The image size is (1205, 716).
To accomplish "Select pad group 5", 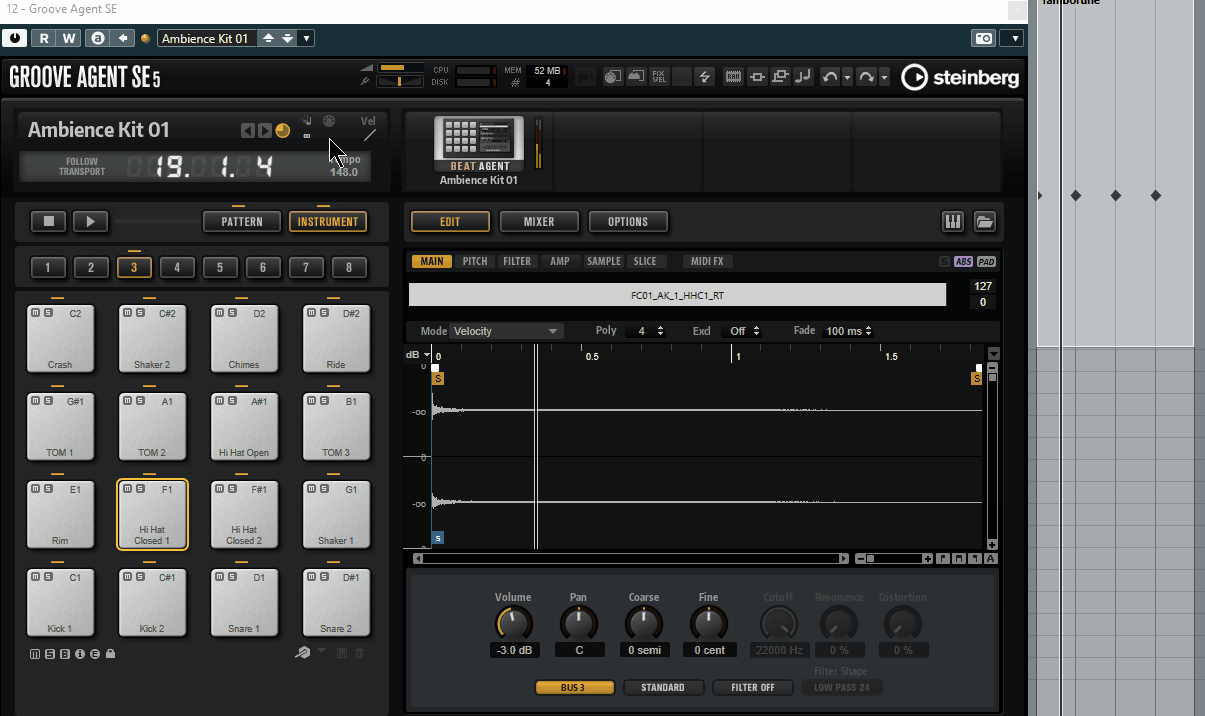I will (x=220, y=267).
